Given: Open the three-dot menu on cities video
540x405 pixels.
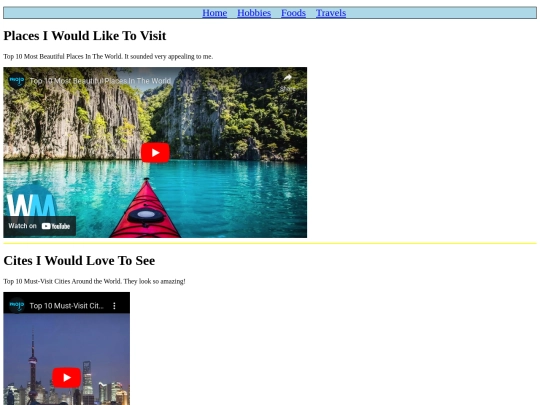Looking at the screenshot, I should coord(114,306).
